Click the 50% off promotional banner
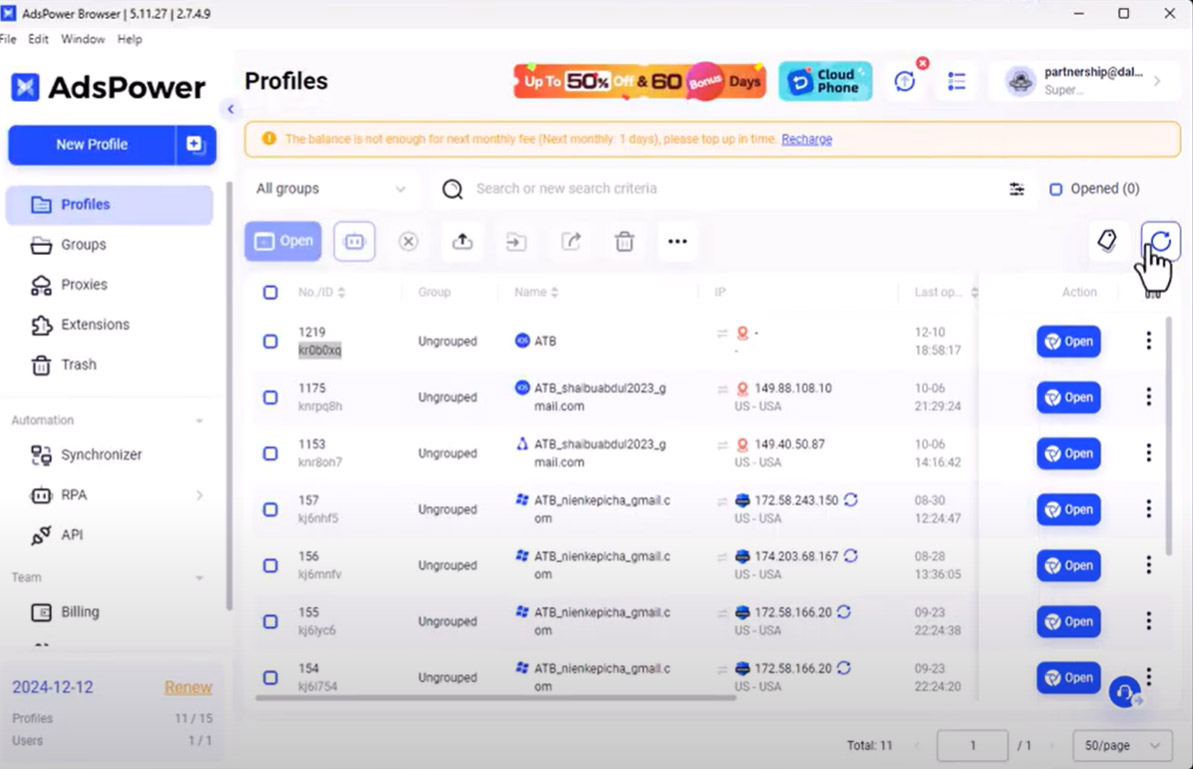 click(640, 81)
